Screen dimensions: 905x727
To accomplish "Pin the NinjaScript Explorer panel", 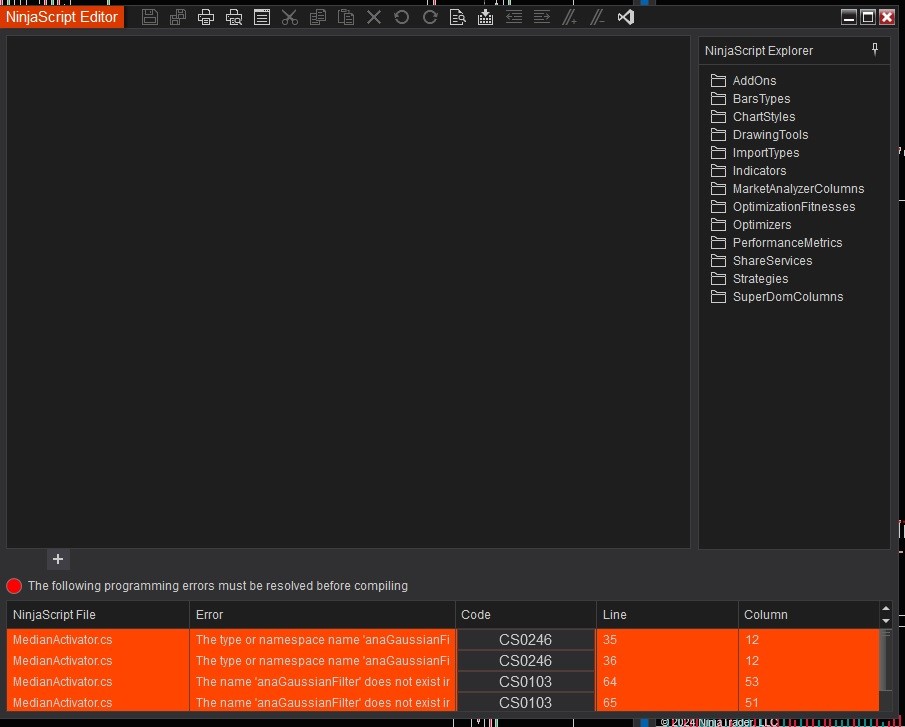I will tap(875, 50).
